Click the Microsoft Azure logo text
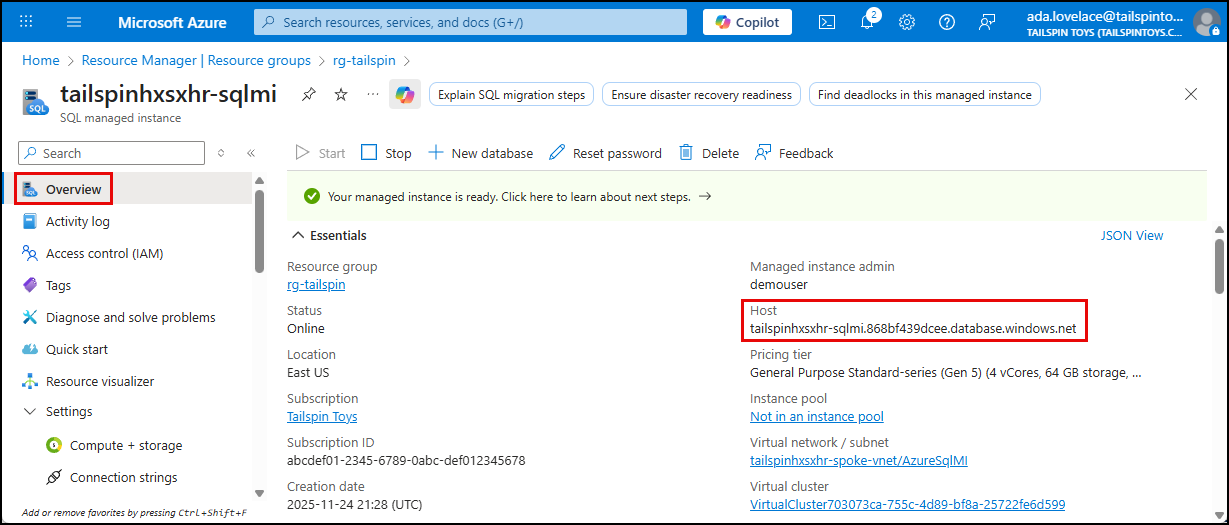1229x525 pixels. pos(172,22)
